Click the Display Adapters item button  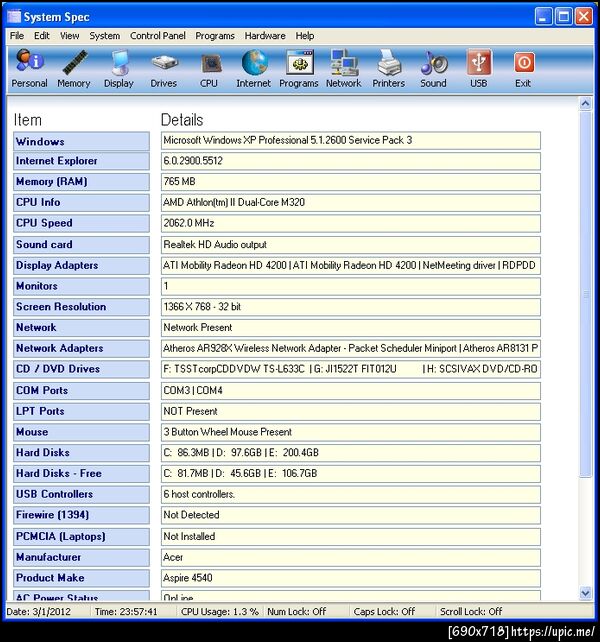coord(81,266)
